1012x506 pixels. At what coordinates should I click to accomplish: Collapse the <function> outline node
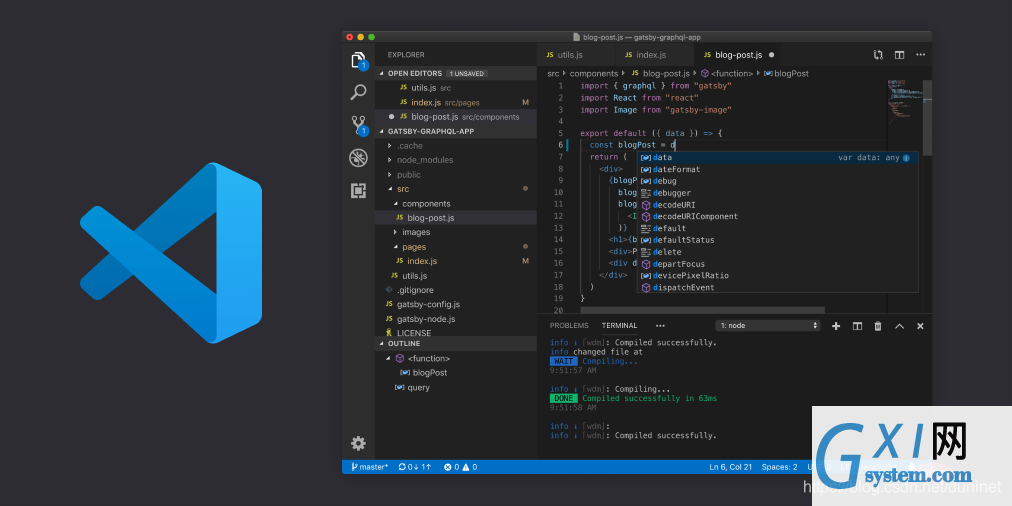[x=456, y=358]
